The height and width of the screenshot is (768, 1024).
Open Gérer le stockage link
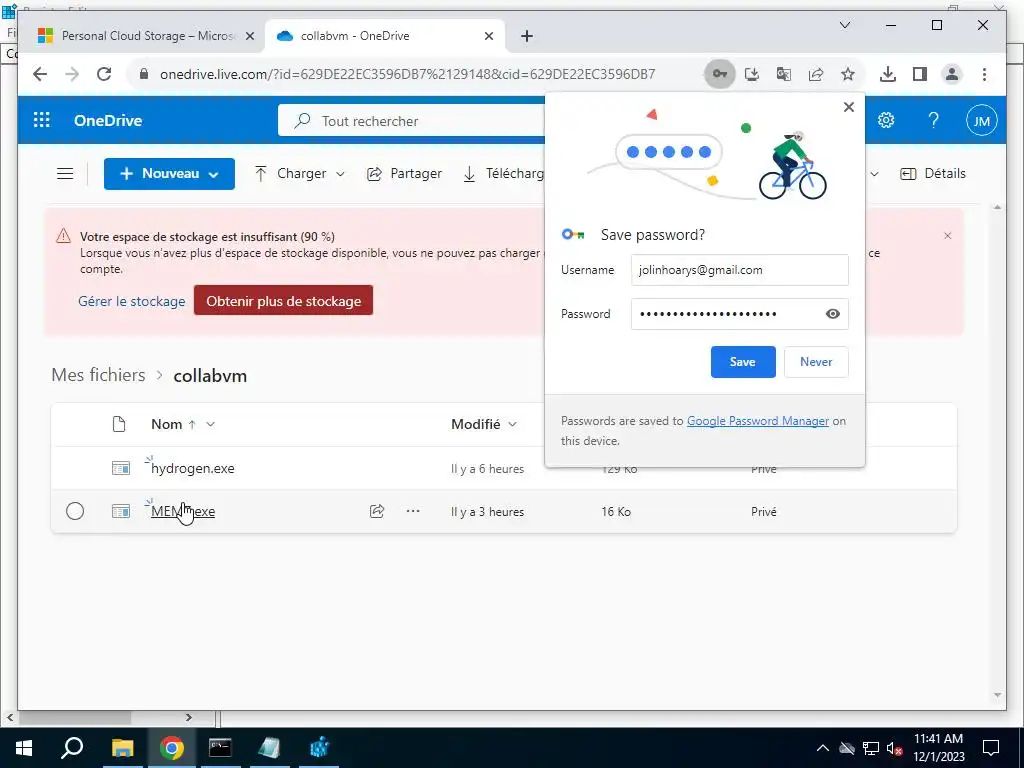pos(132,301)
